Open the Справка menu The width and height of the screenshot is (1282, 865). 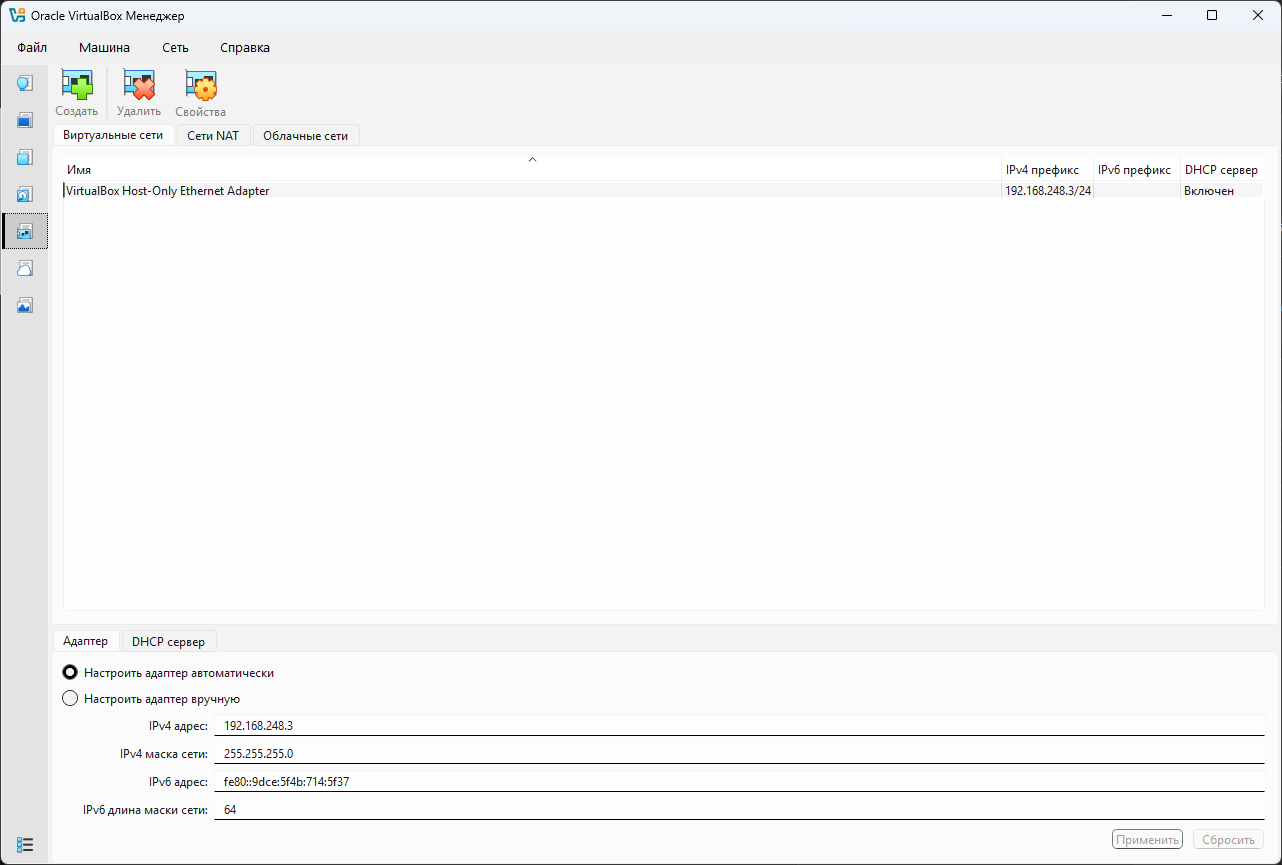245,47
